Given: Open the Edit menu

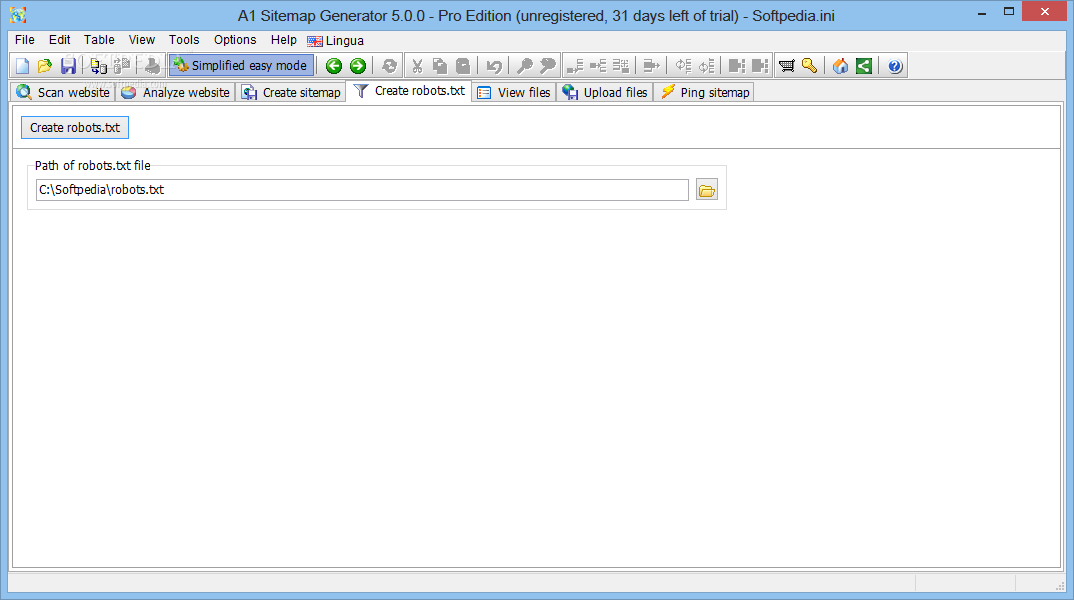Looking at the screenshot, I should 60,40.
